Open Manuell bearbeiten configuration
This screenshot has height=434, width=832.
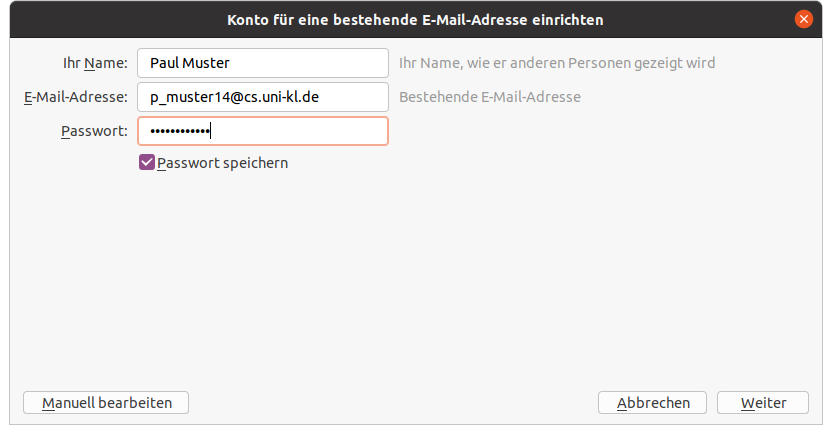tap(106, 402)
